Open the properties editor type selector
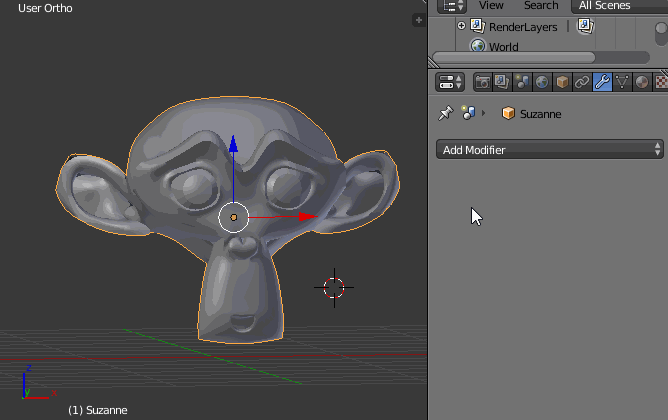 pyautogui.click(x=450, y=82)
